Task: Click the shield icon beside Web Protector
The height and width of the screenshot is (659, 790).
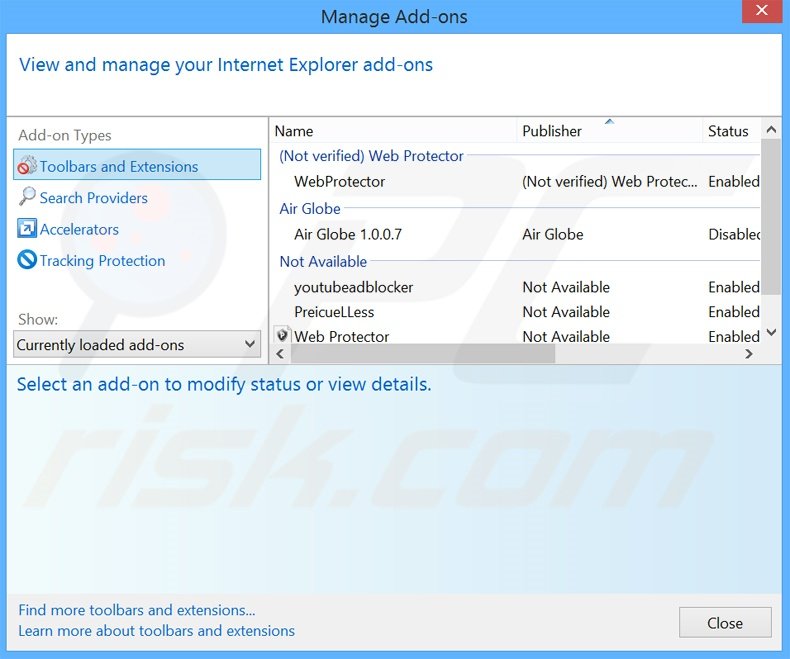Action: click(x=282, y=336)
